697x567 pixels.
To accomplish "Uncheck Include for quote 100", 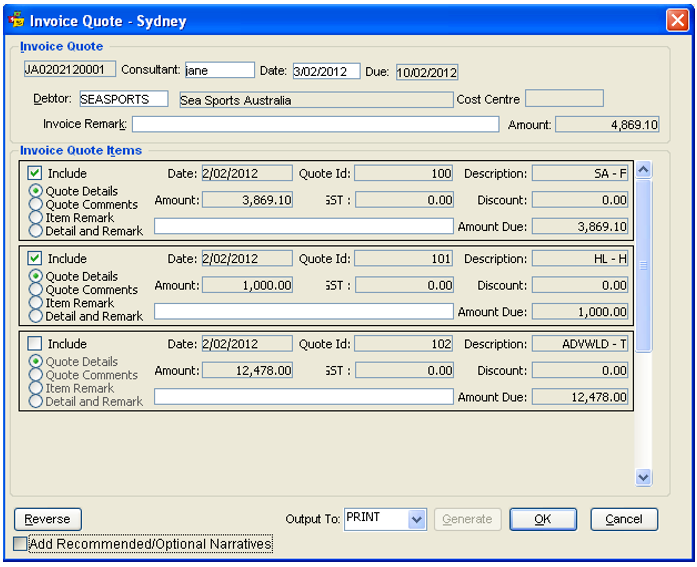I will coord(35,173).
